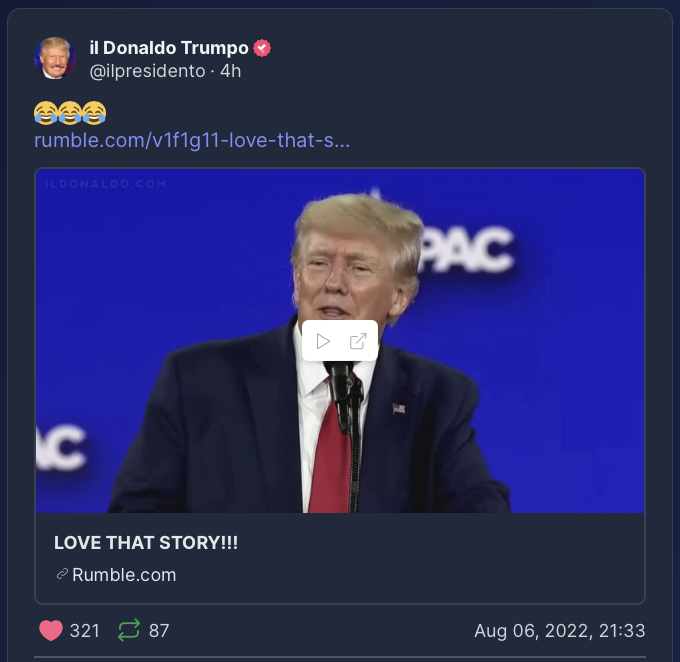680x662 pixels.
Task: Click the post author's profile avatar
Action: pos(55,58)
